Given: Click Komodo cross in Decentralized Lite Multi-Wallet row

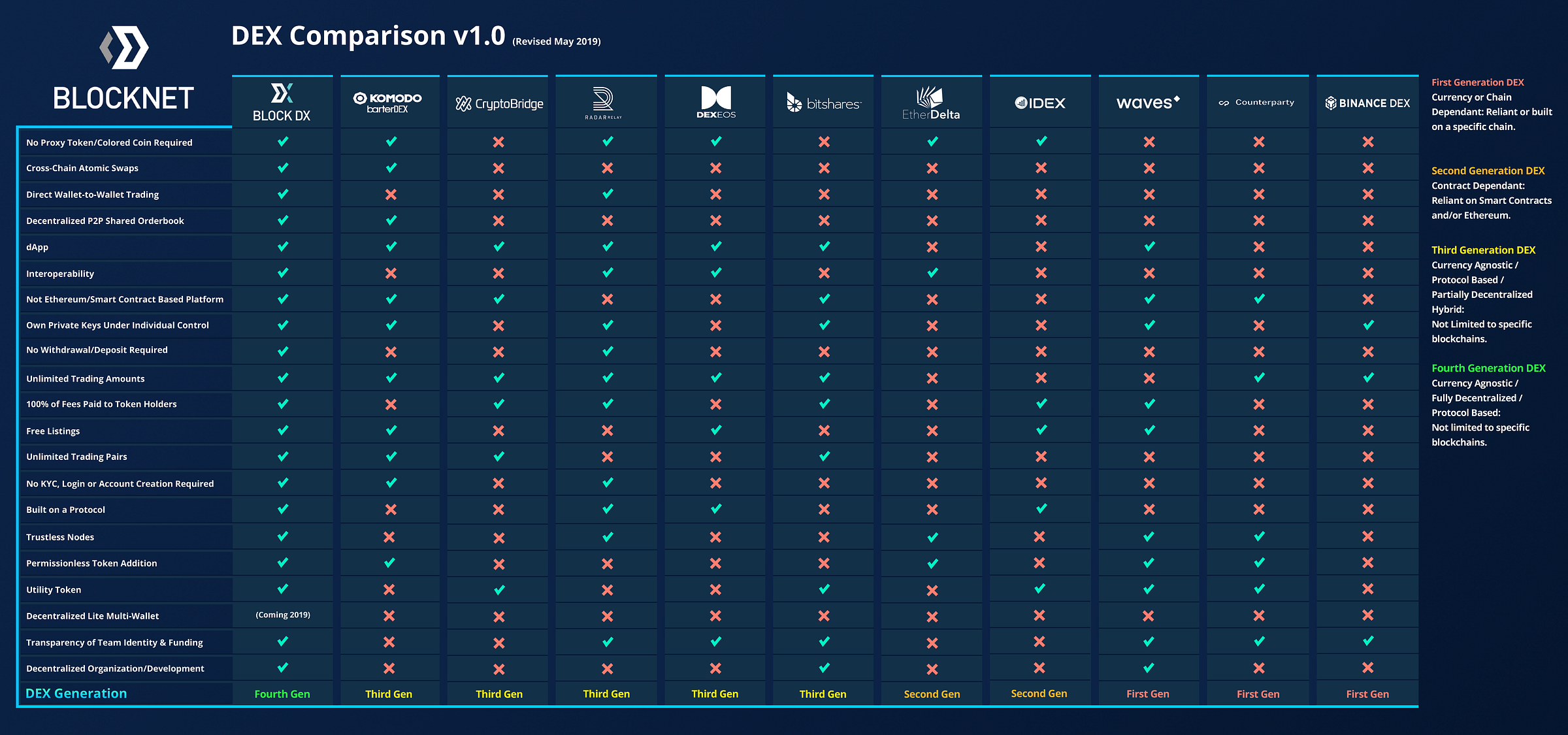Looking at the screenshot, I should 389,615.
